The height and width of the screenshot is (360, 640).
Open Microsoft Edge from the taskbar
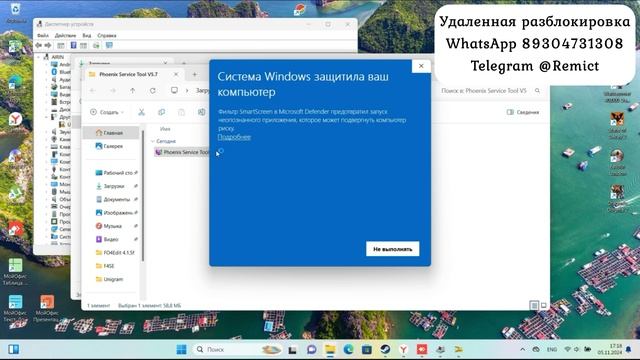pos(348,349)
